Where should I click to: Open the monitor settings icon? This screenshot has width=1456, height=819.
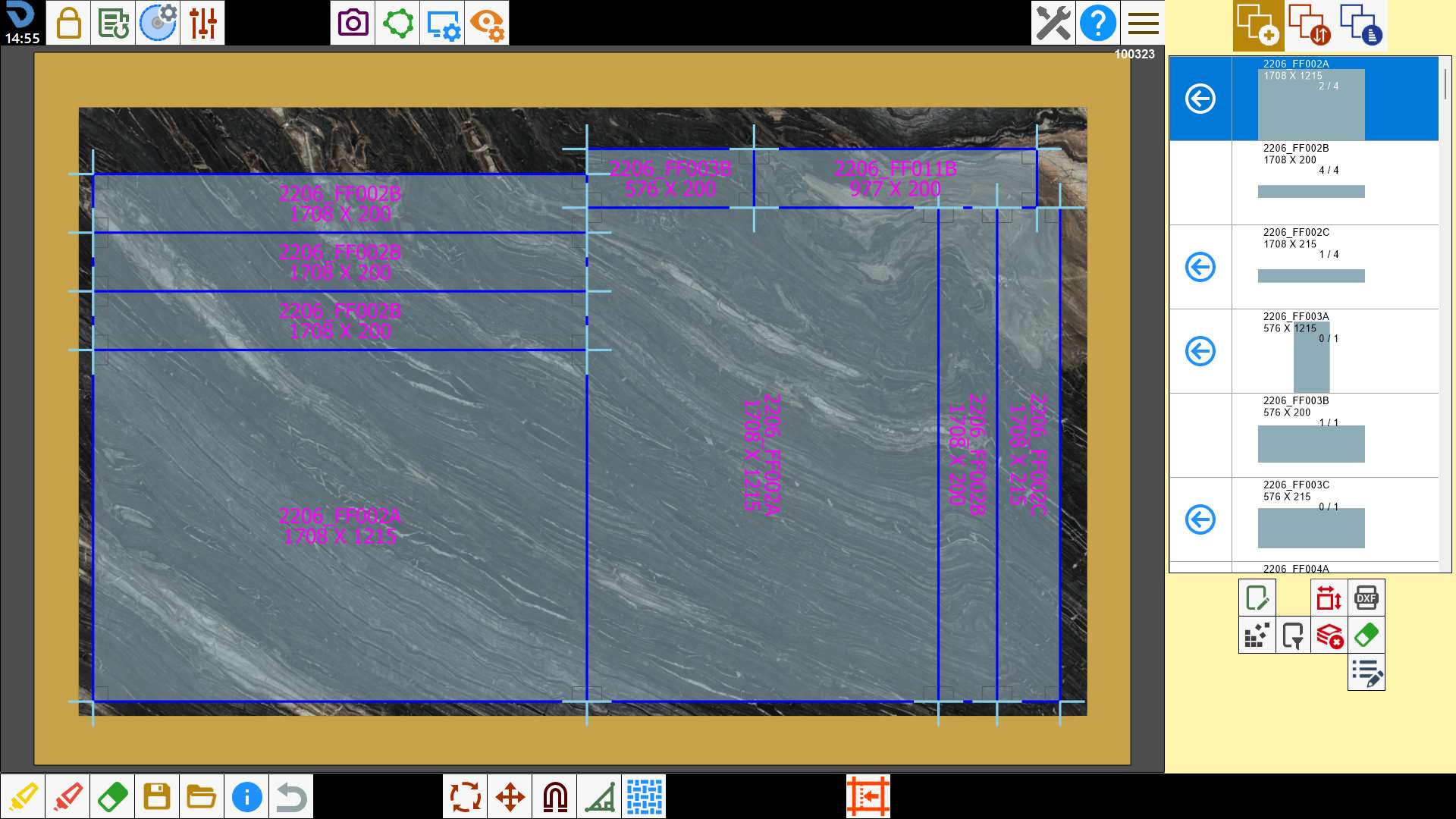[442, 23]
